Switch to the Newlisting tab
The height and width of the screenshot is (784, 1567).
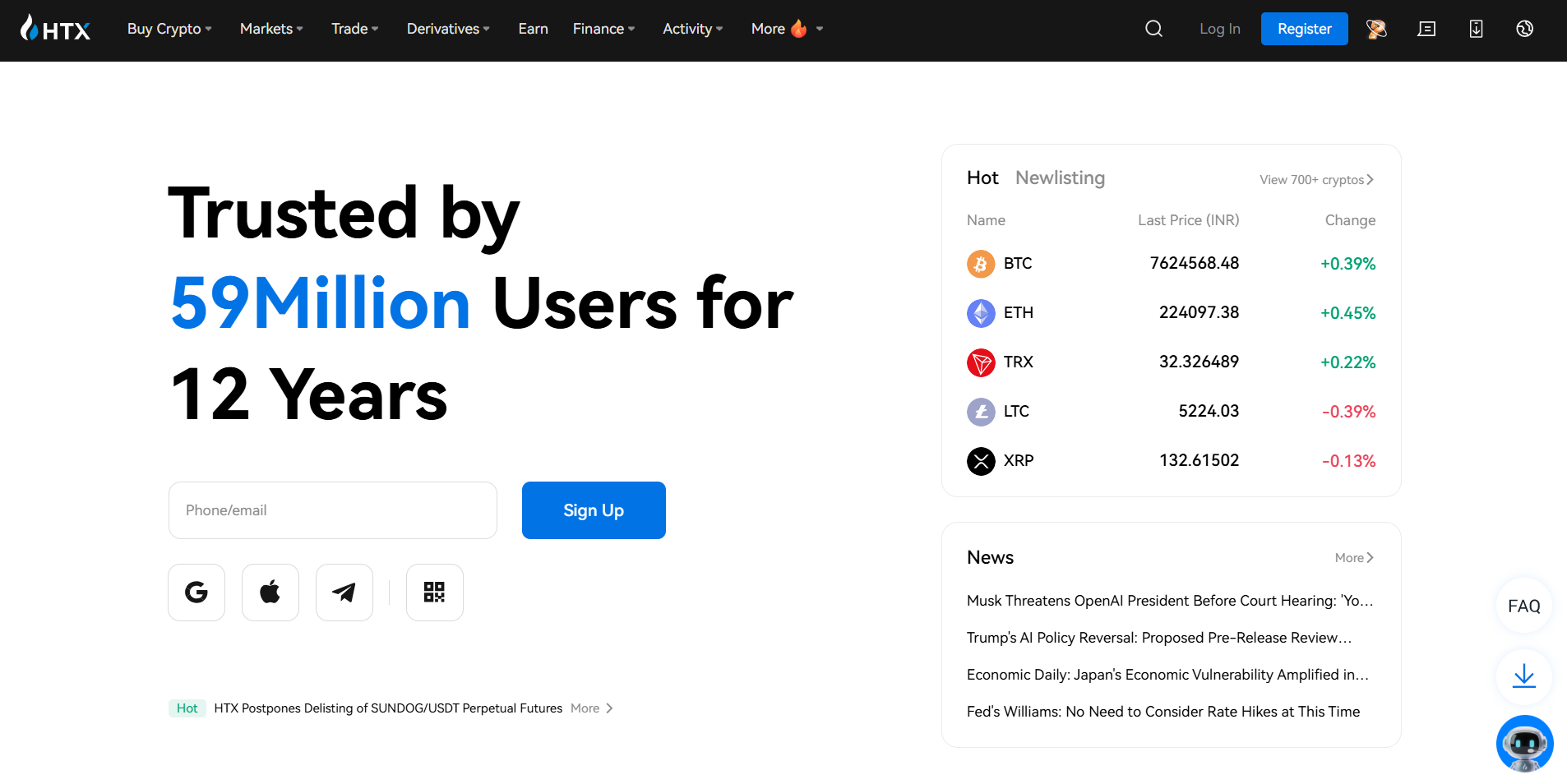[1060, 178]
